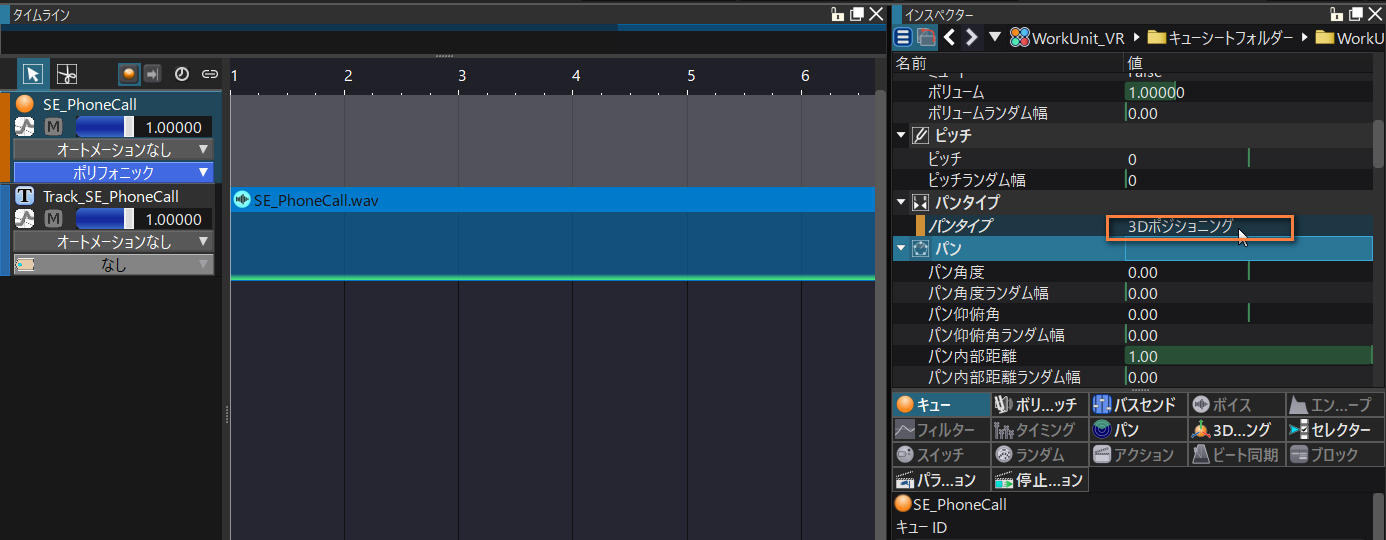
Task: Click the inspector list view icon
Action: (903, 38)
